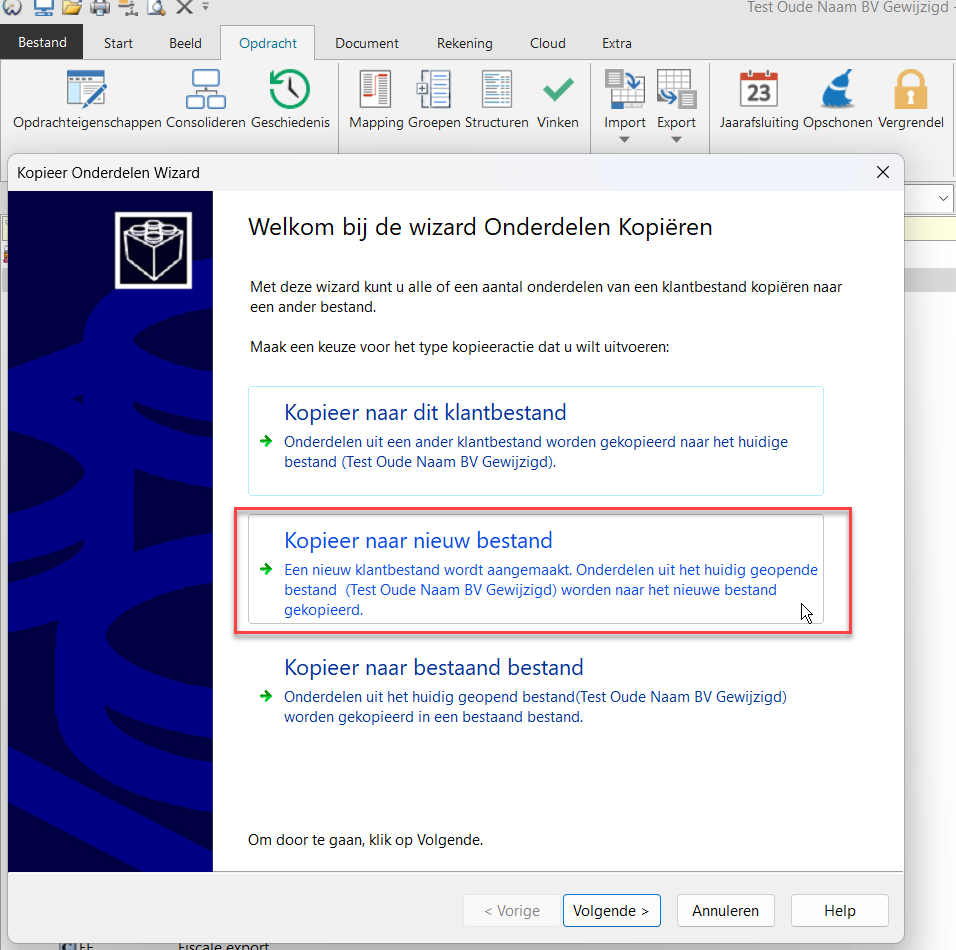Switch to the Cloud tab

[548, 43]
